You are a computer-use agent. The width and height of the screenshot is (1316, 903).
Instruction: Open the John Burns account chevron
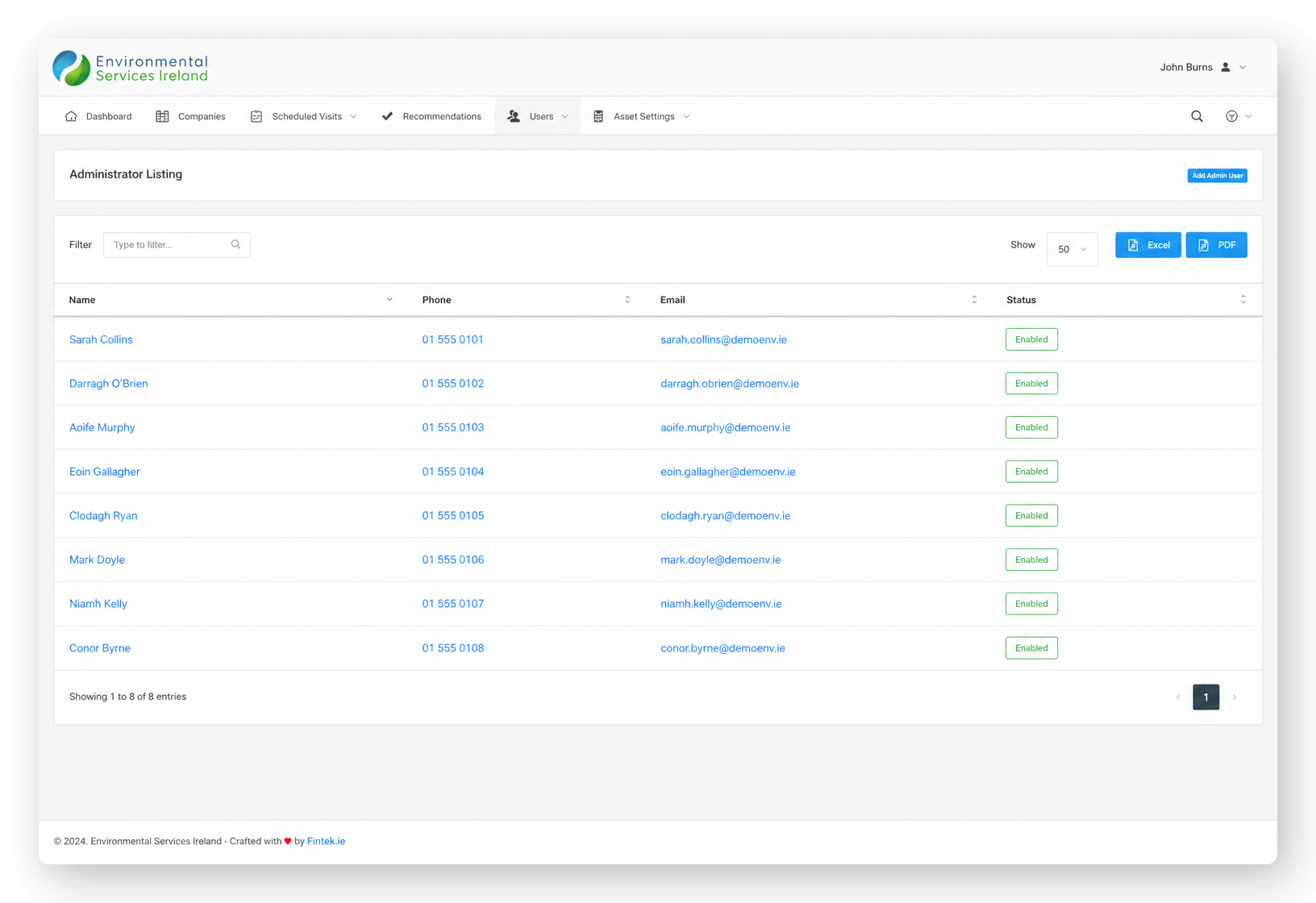pos(1243,68)
